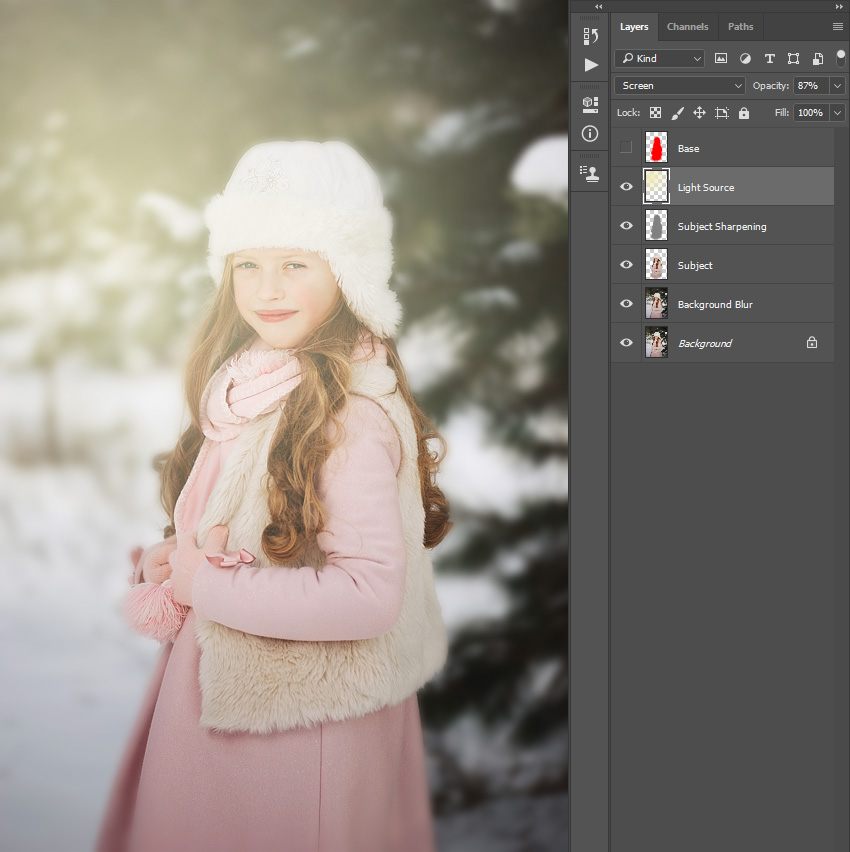Image resolution: width=850 pixels, height=852 pixels.
Task: Click lock transparent pixels icon
Action: coord(655,112)
